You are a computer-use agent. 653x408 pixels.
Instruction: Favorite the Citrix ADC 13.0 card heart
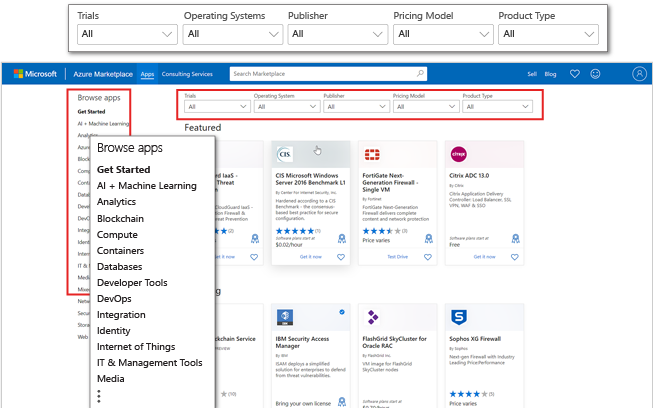click(515, 257)
